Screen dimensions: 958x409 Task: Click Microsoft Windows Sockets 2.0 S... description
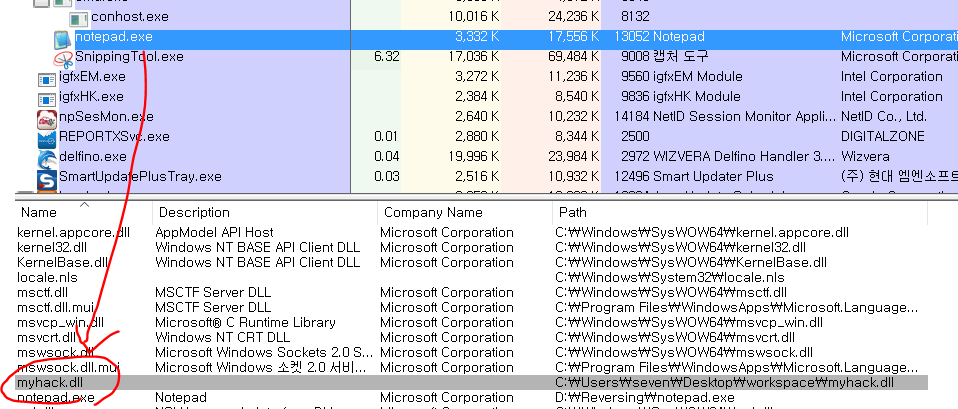264,353
